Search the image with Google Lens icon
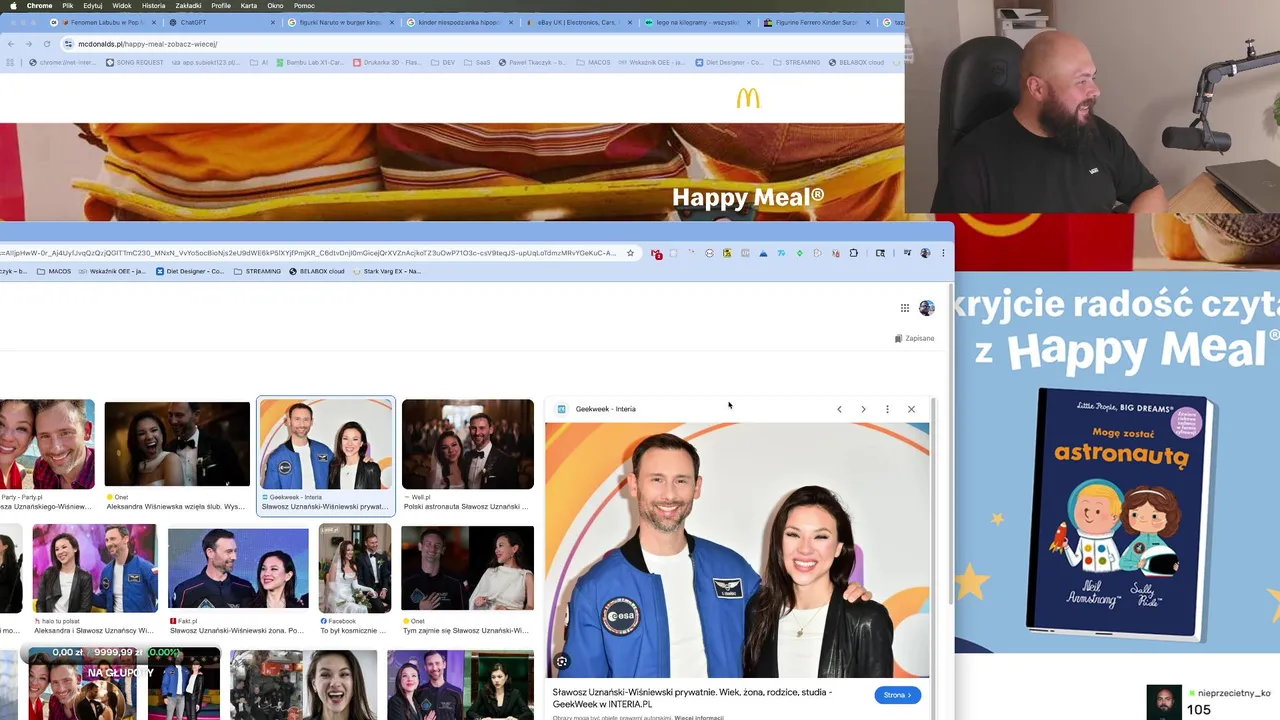The height and width of the screenshot is (720, 1280). (561, 661)
